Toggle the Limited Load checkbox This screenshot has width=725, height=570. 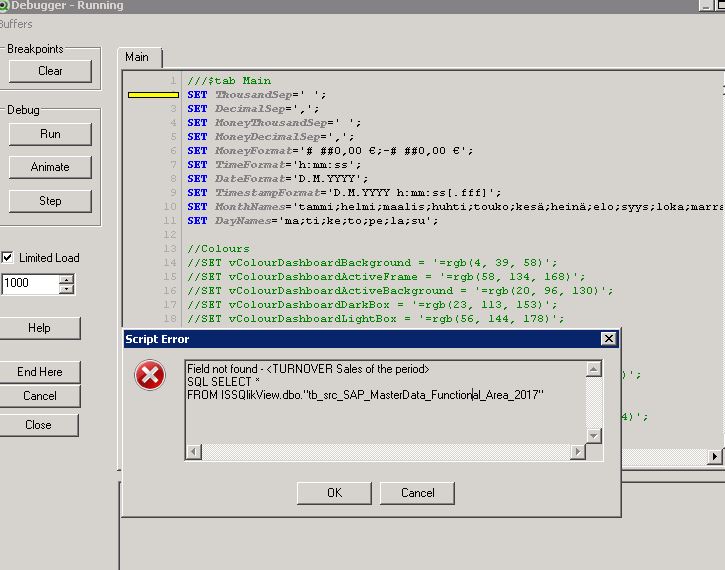(7, 257)
